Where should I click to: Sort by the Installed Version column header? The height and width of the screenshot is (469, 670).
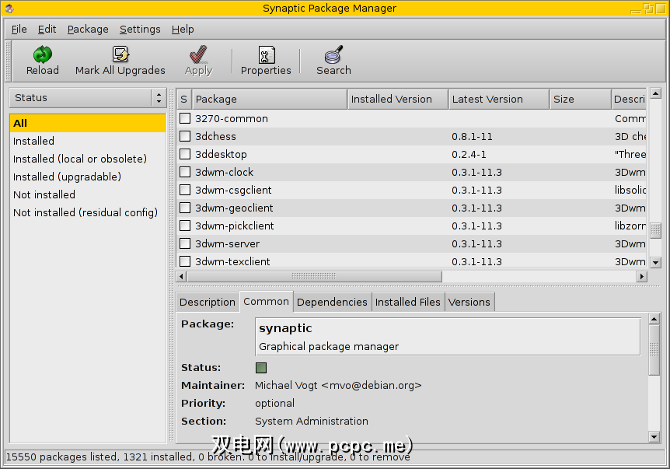pyautogui.click(x=397, y=99)
